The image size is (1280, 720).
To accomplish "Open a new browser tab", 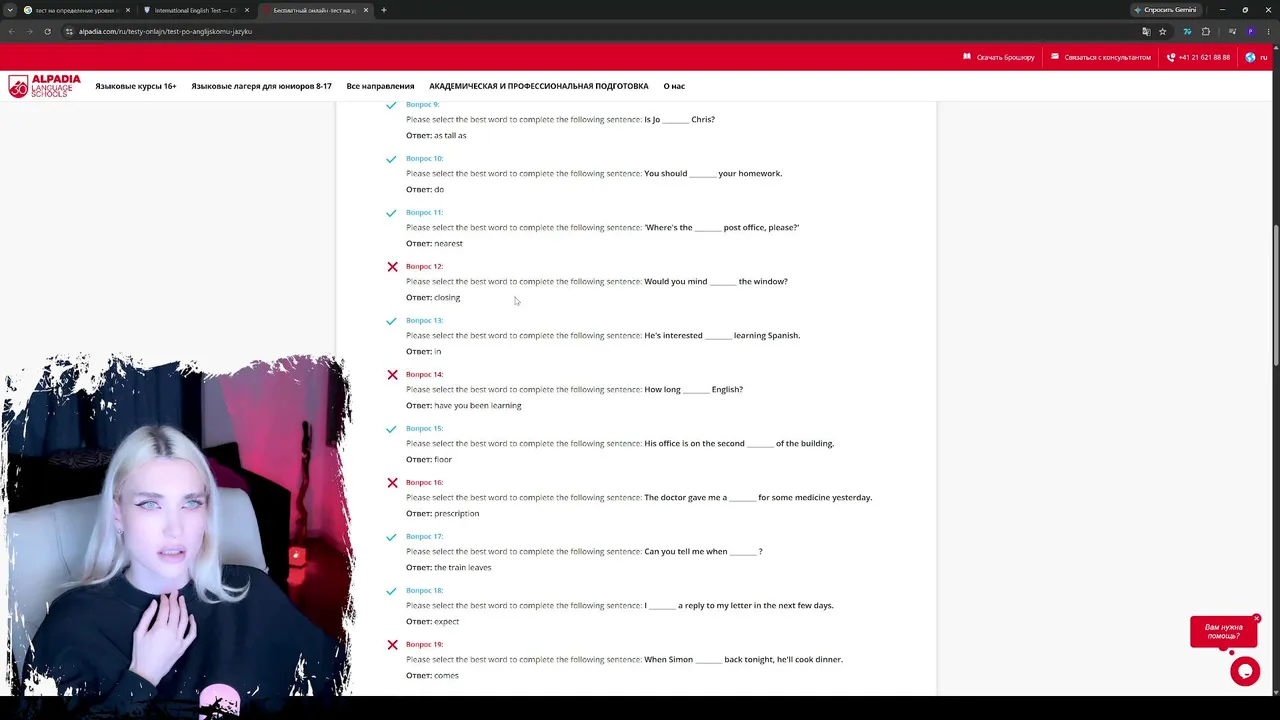I will (x=383, y=10).
